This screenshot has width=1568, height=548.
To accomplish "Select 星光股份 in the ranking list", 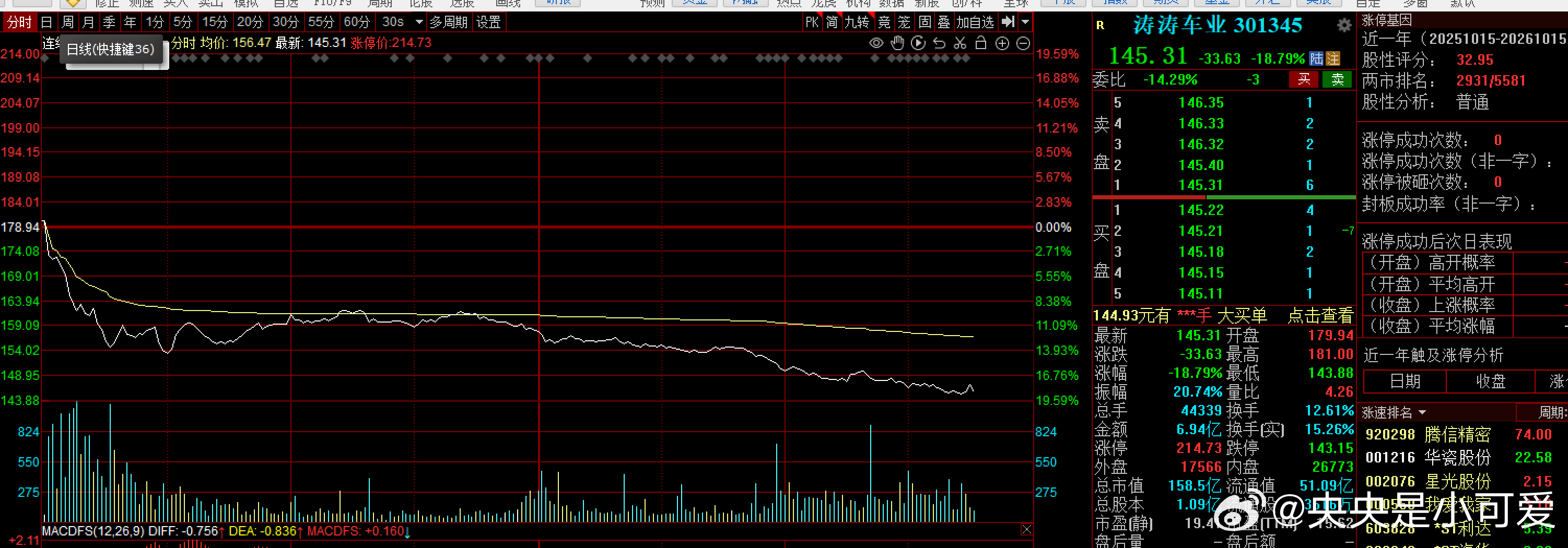I will tap(1457, 482).
